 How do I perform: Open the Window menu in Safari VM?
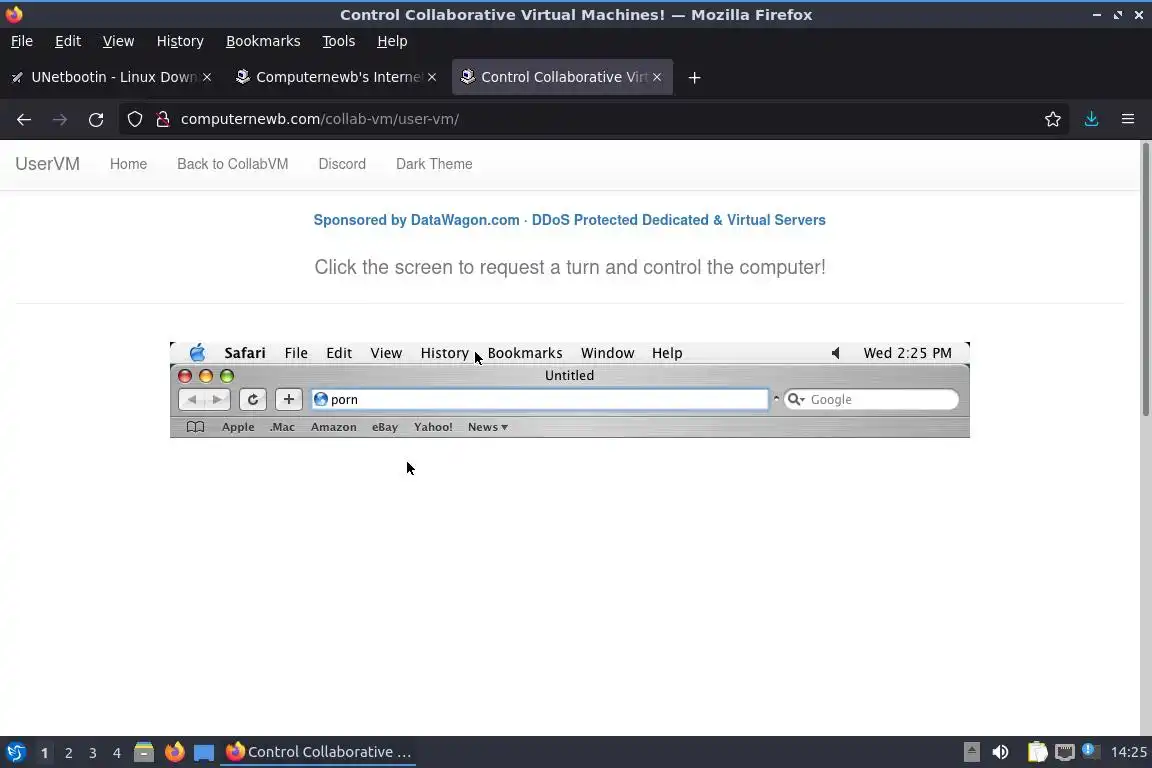[608, 353]
